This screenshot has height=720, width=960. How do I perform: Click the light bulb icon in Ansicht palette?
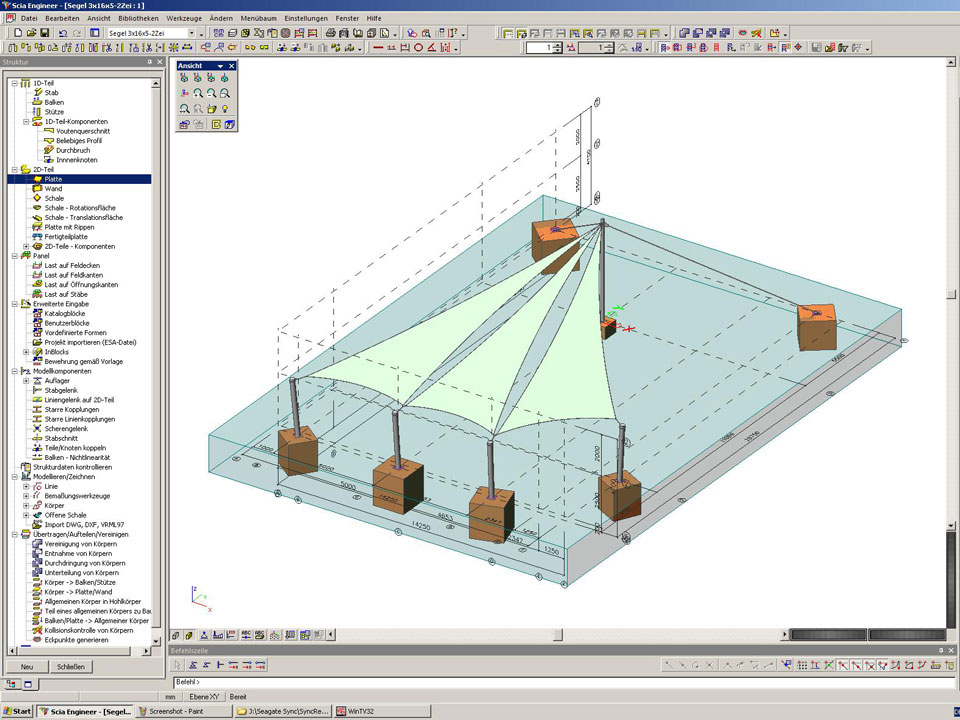(x=226, y=108)
